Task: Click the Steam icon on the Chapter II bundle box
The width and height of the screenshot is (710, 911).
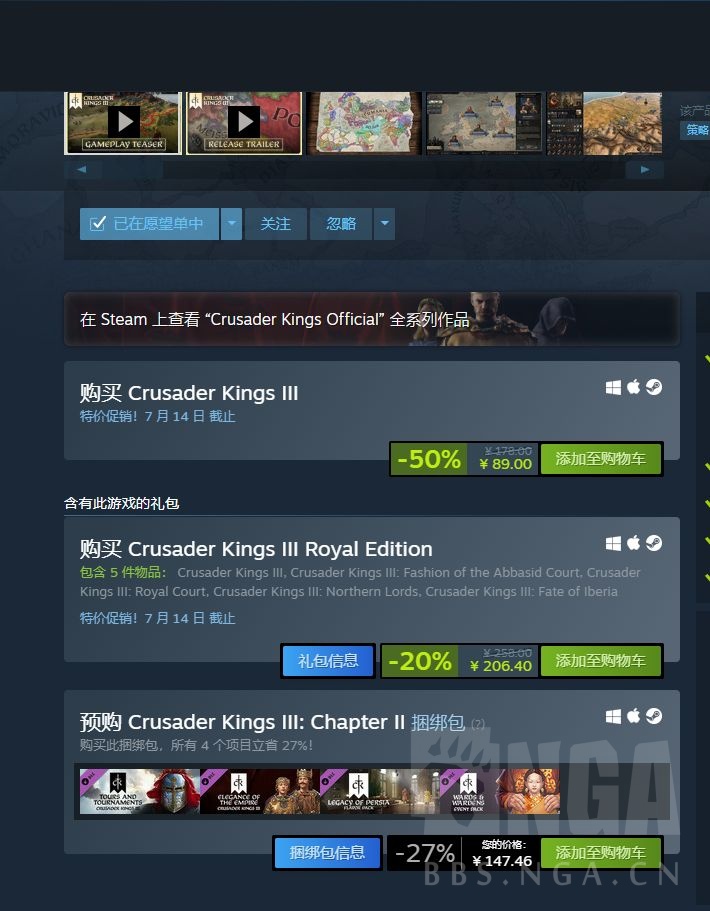Action: point(654,716)
